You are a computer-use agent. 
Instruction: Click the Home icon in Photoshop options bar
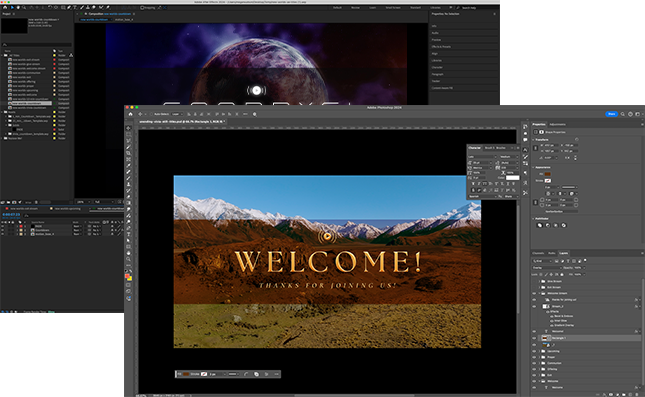130,114
